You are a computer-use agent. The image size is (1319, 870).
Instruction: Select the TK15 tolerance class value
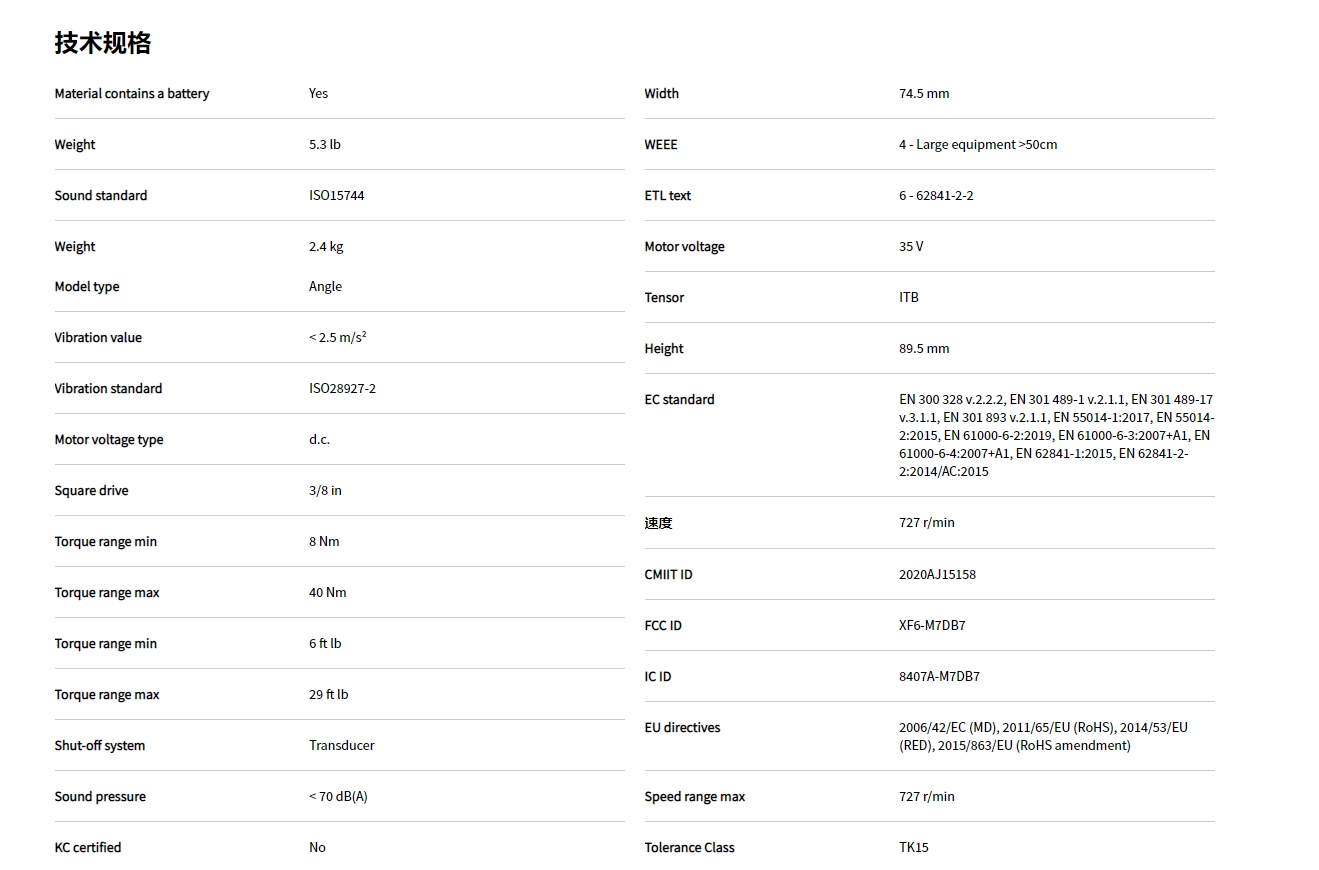(x=914, y=848)
